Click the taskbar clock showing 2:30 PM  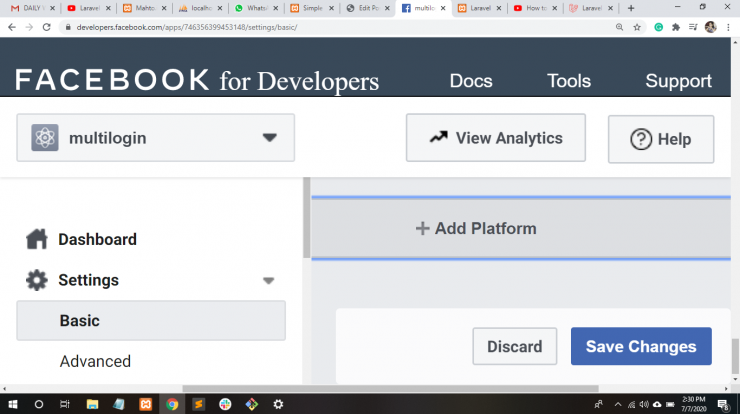coord(694,404)
